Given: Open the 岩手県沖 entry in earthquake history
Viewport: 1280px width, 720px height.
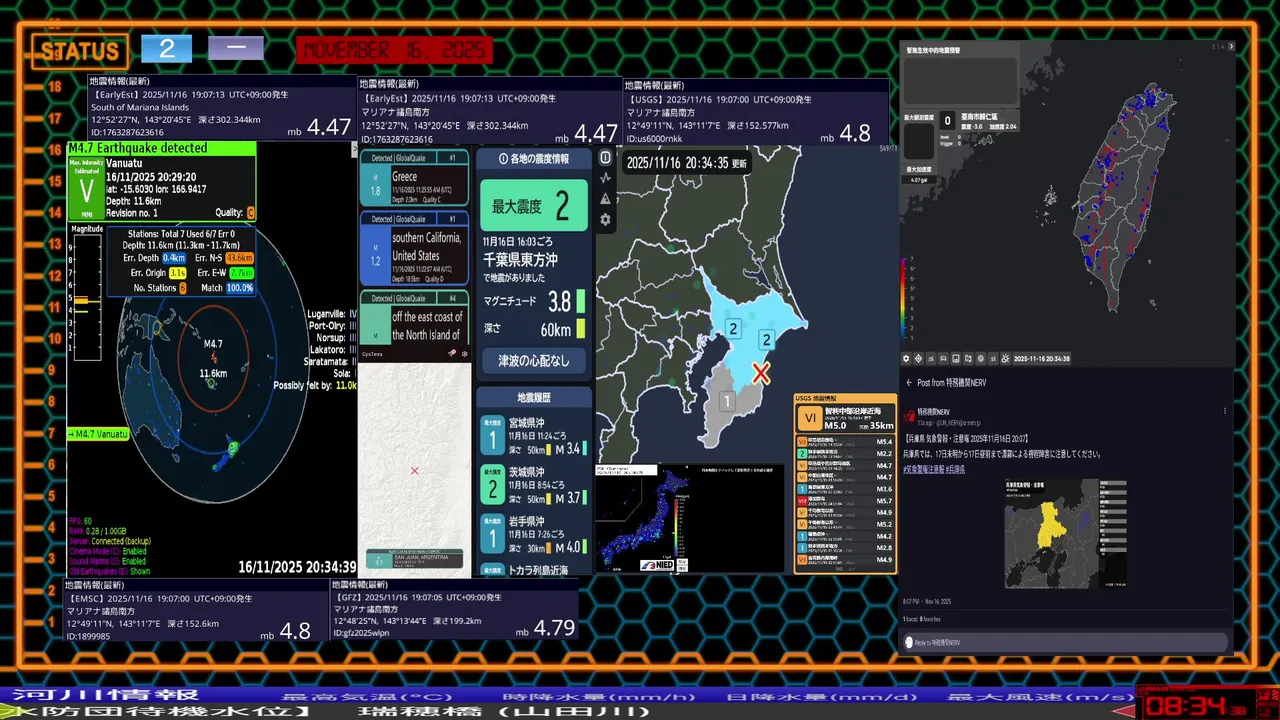Looking at the screenshot, I should pos(533,535).
